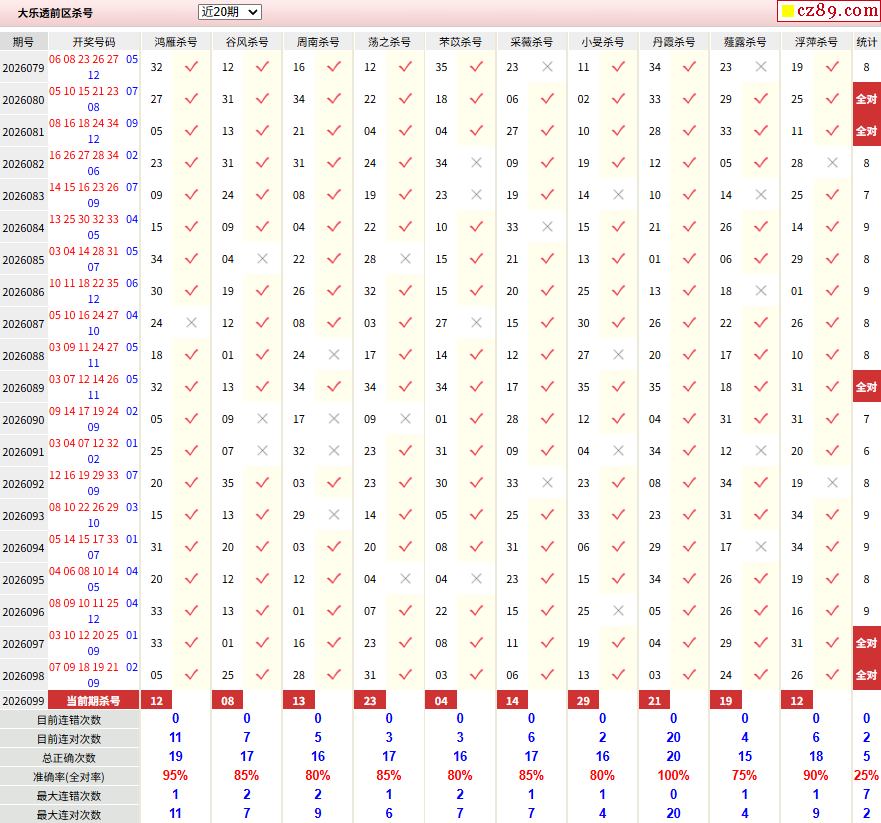Click the red checkmark in 2026079 鸿雁杀号 cell
881x823 pixels.
coord(192,67)
